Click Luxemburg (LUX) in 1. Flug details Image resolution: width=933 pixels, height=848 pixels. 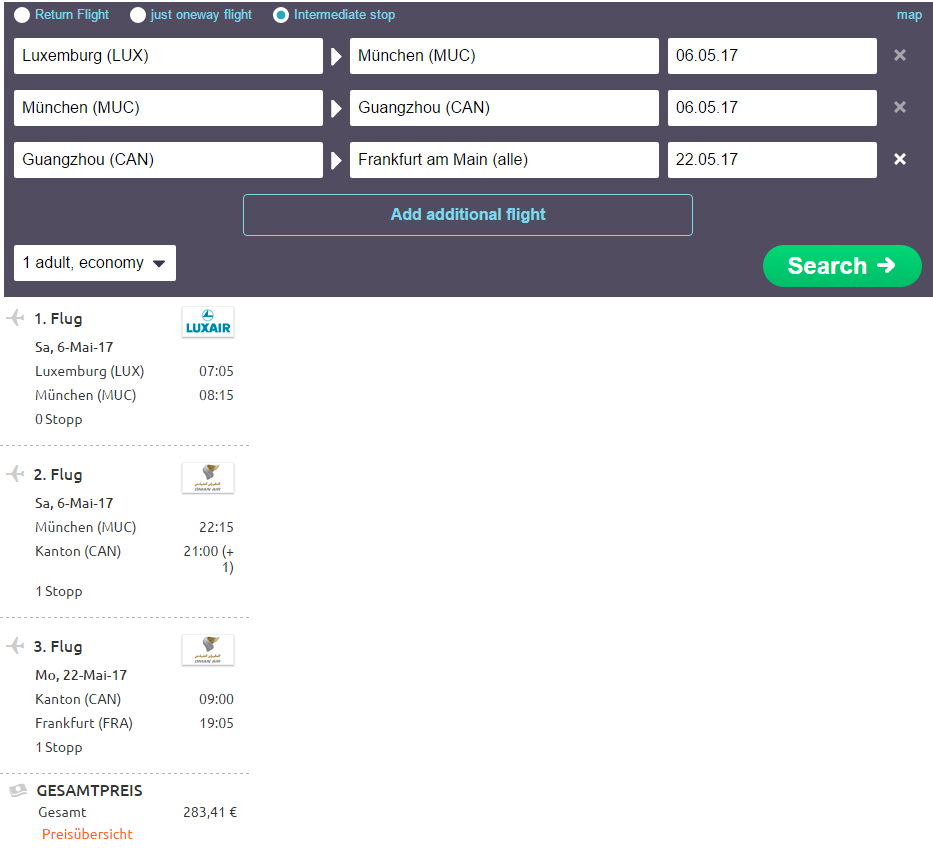click(89, 371)
